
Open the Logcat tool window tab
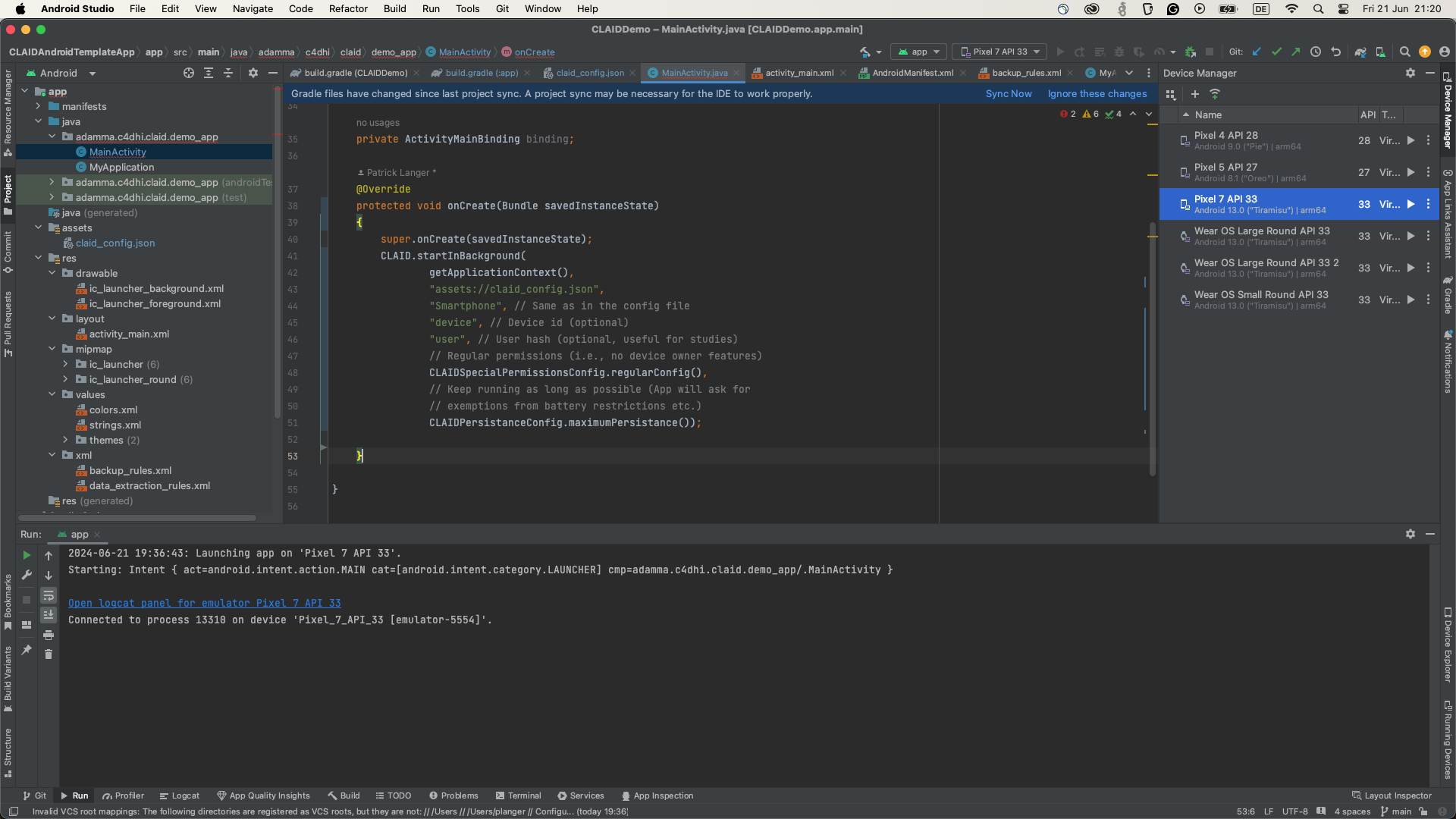coord(180,796)
